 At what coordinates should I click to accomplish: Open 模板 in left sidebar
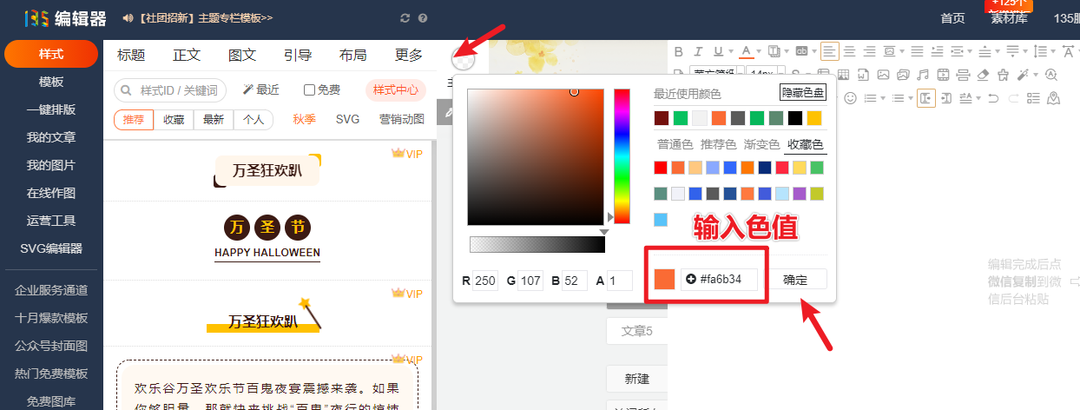[51, 82]
